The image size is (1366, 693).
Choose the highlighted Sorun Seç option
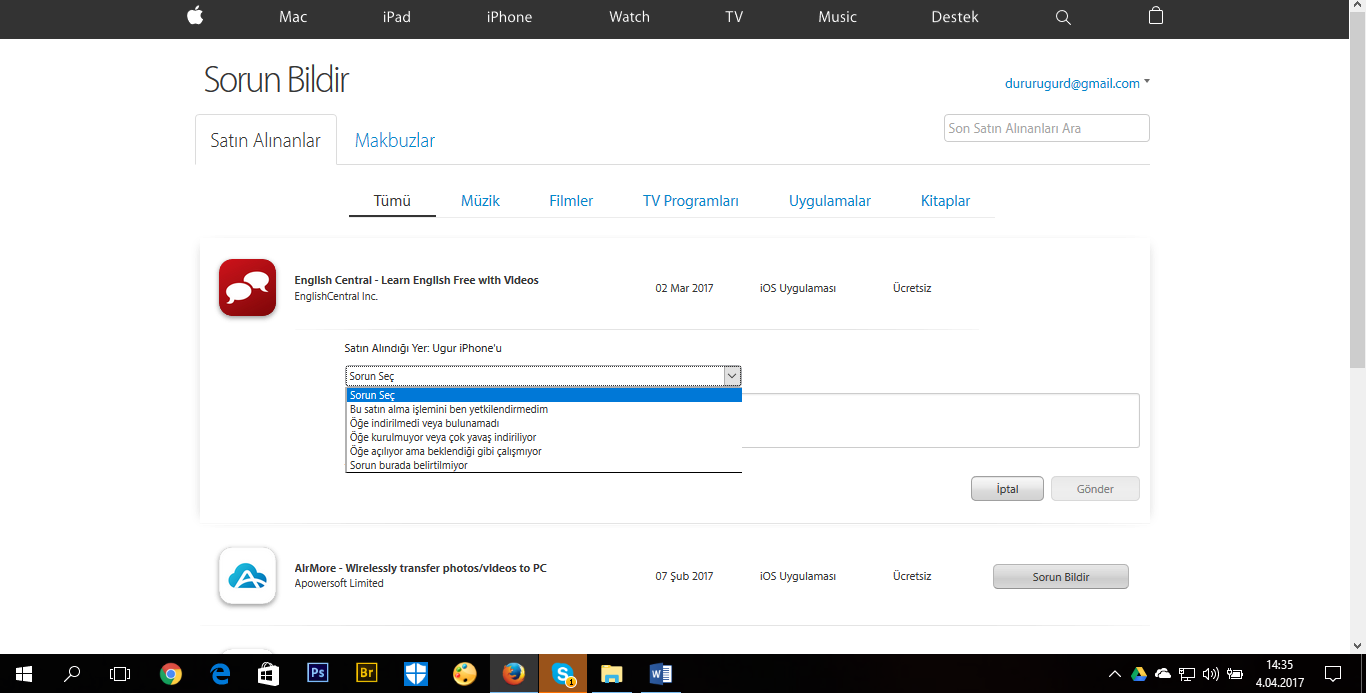(544, 395)
